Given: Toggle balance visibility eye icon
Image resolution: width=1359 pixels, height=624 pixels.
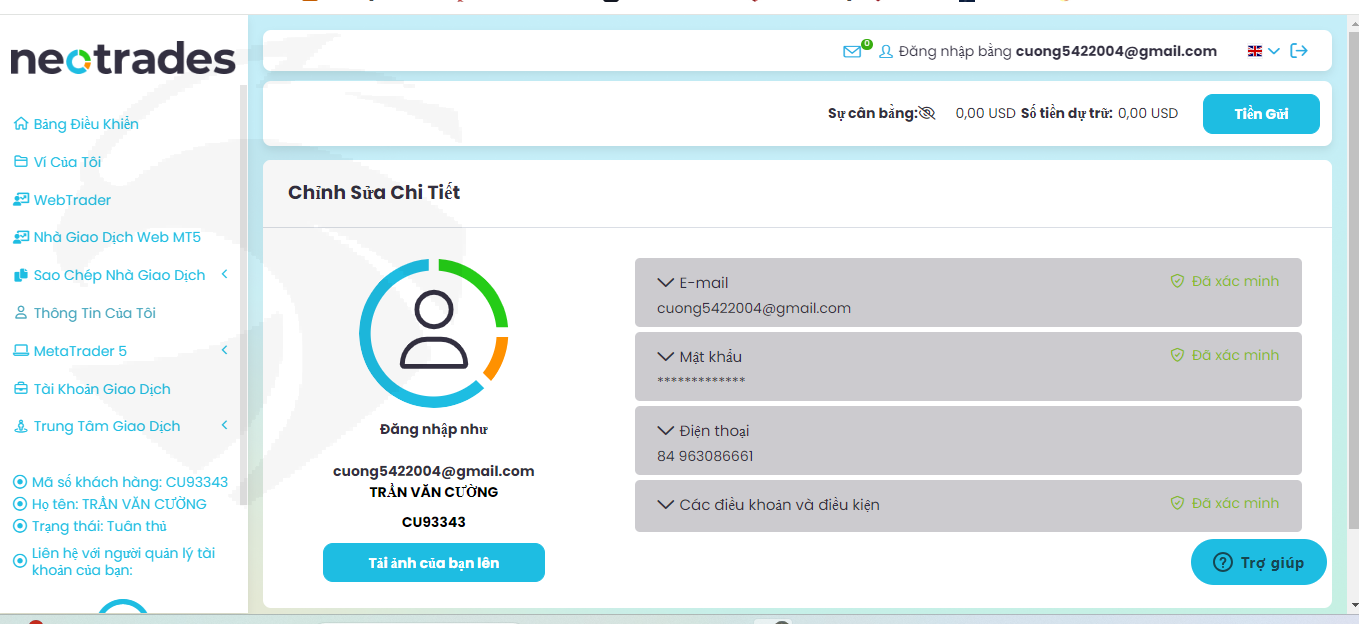Looking at the screenshot, I should (927, 113).
